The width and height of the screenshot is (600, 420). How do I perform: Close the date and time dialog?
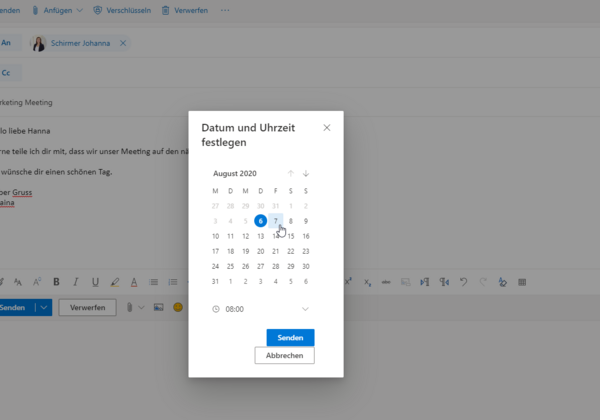pyautogui.click(x=326, y=128)
